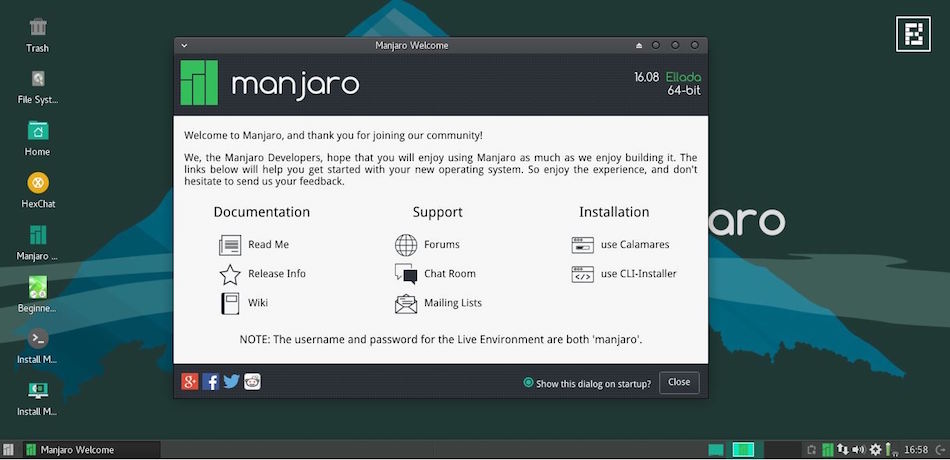This screenshot has height=460, width=950.
Task: Close the Manjaro Welcome dialog
Action: [x=679, y=382]
